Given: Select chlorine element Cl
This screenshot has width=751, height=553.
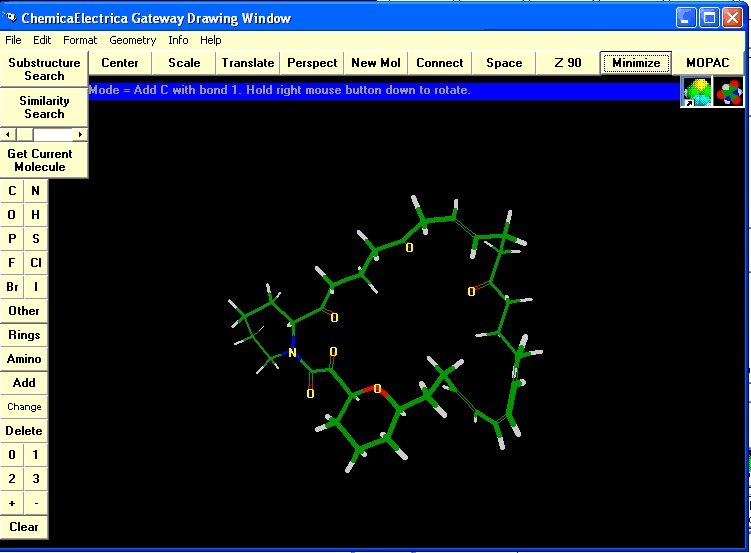Looking at the screenshot, I should click(x=35, y=262).
